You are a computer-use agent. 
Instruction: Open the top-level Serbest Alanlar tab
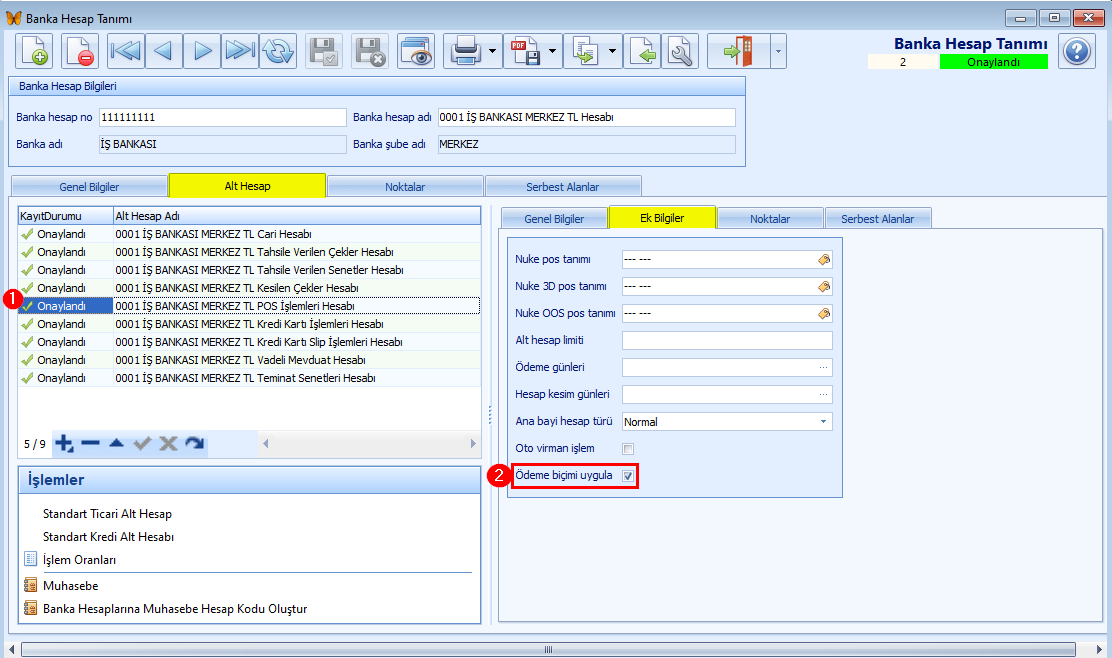click(x=562, y=186)
